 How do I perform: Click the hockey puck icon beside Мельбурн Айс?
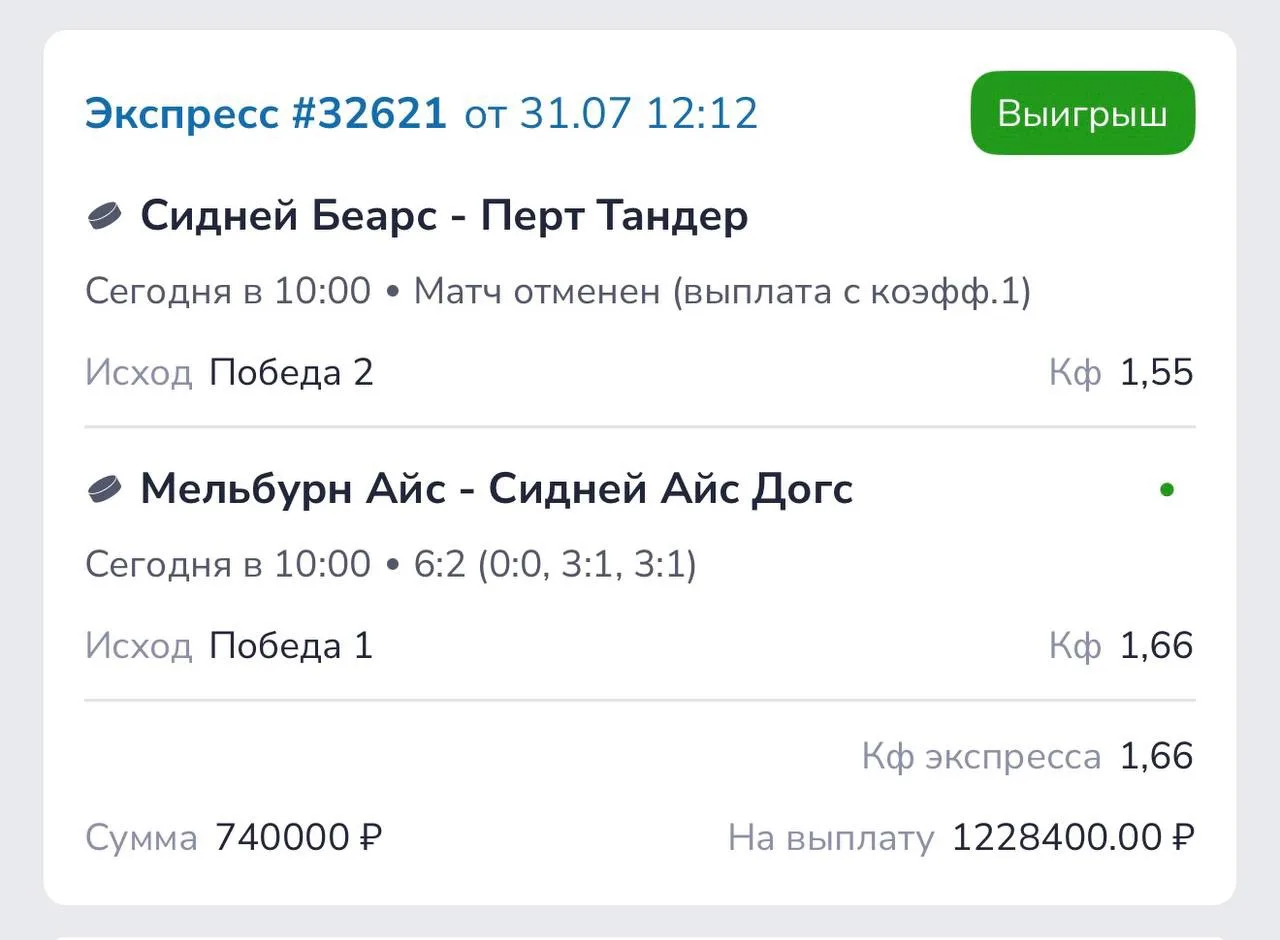point(105,488)
